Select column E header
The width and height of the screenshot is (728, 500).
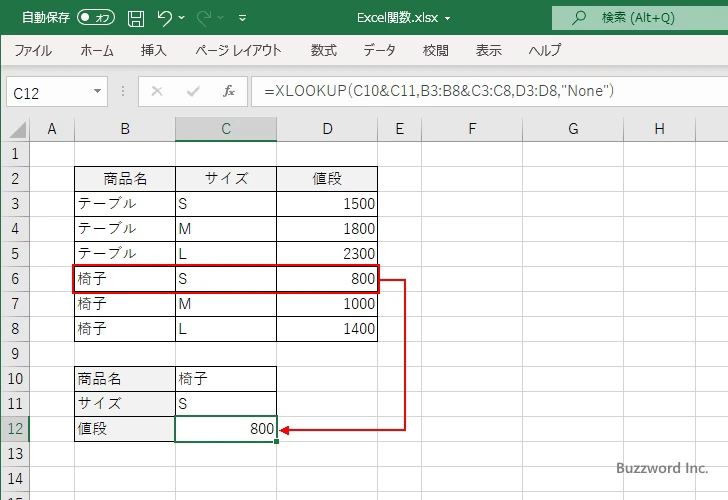coord(400,129)
